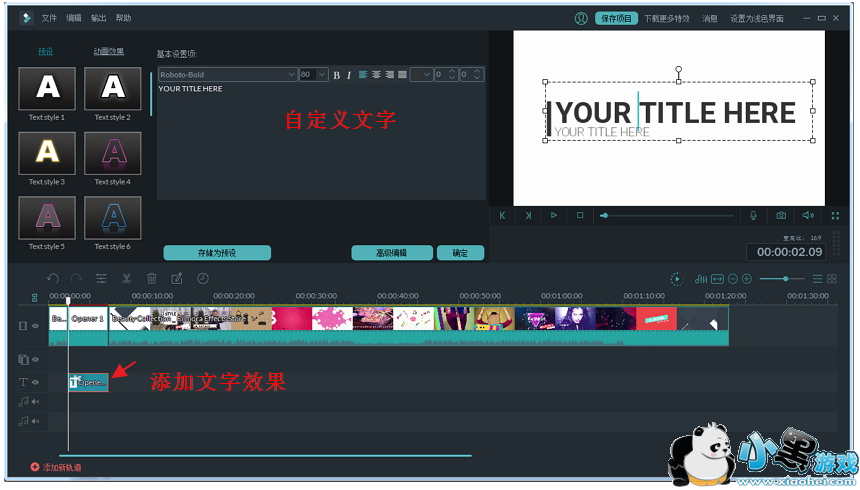860x490 pixels.
Task: Undo the last timeline action
Action: [53, 279]
